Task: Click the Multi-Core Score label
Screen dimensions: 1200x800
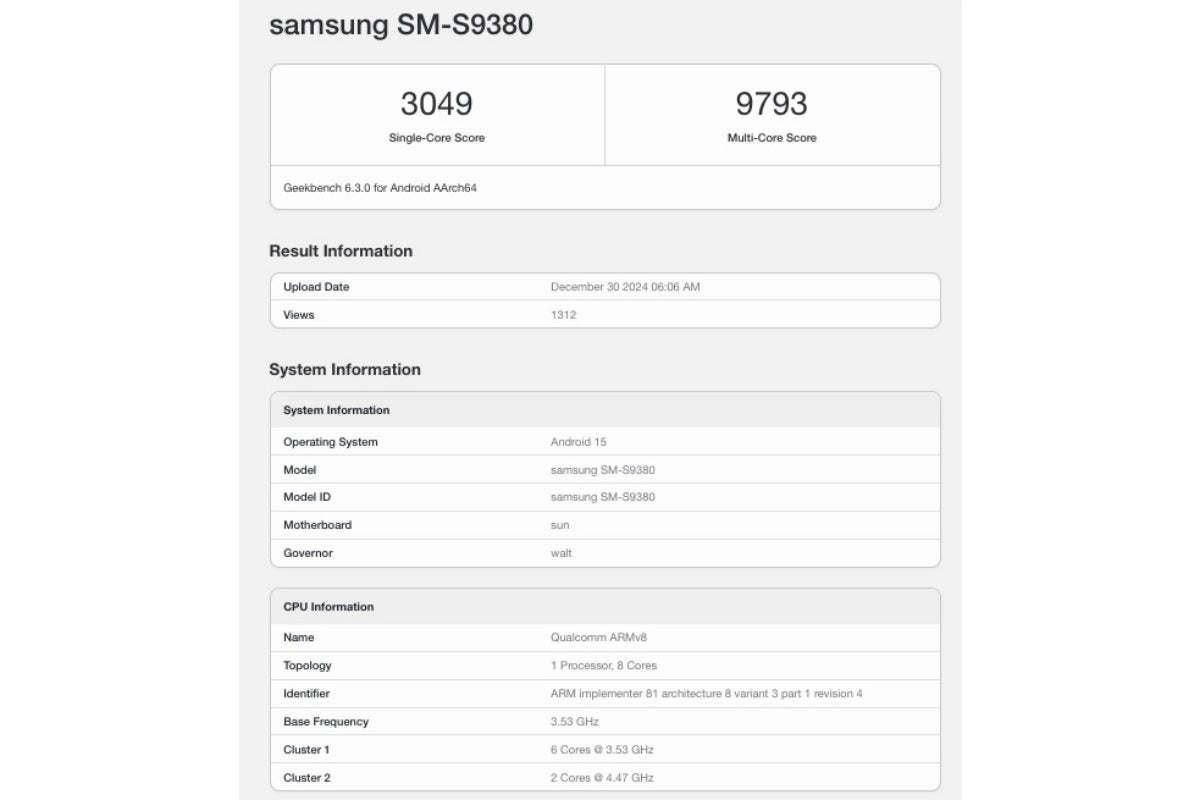Action: pyautogui.click(x=771, y=138)
